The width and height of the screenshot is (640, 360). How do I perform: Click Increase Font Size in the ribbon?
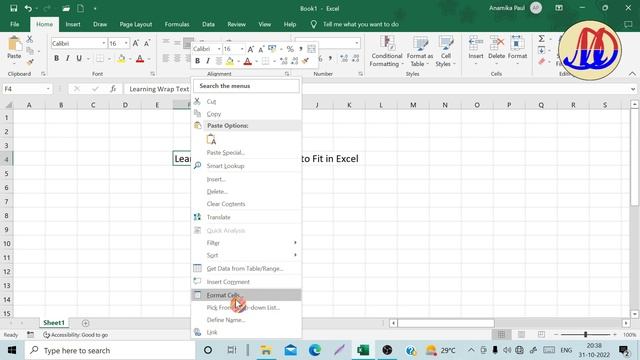click(136, 43)
